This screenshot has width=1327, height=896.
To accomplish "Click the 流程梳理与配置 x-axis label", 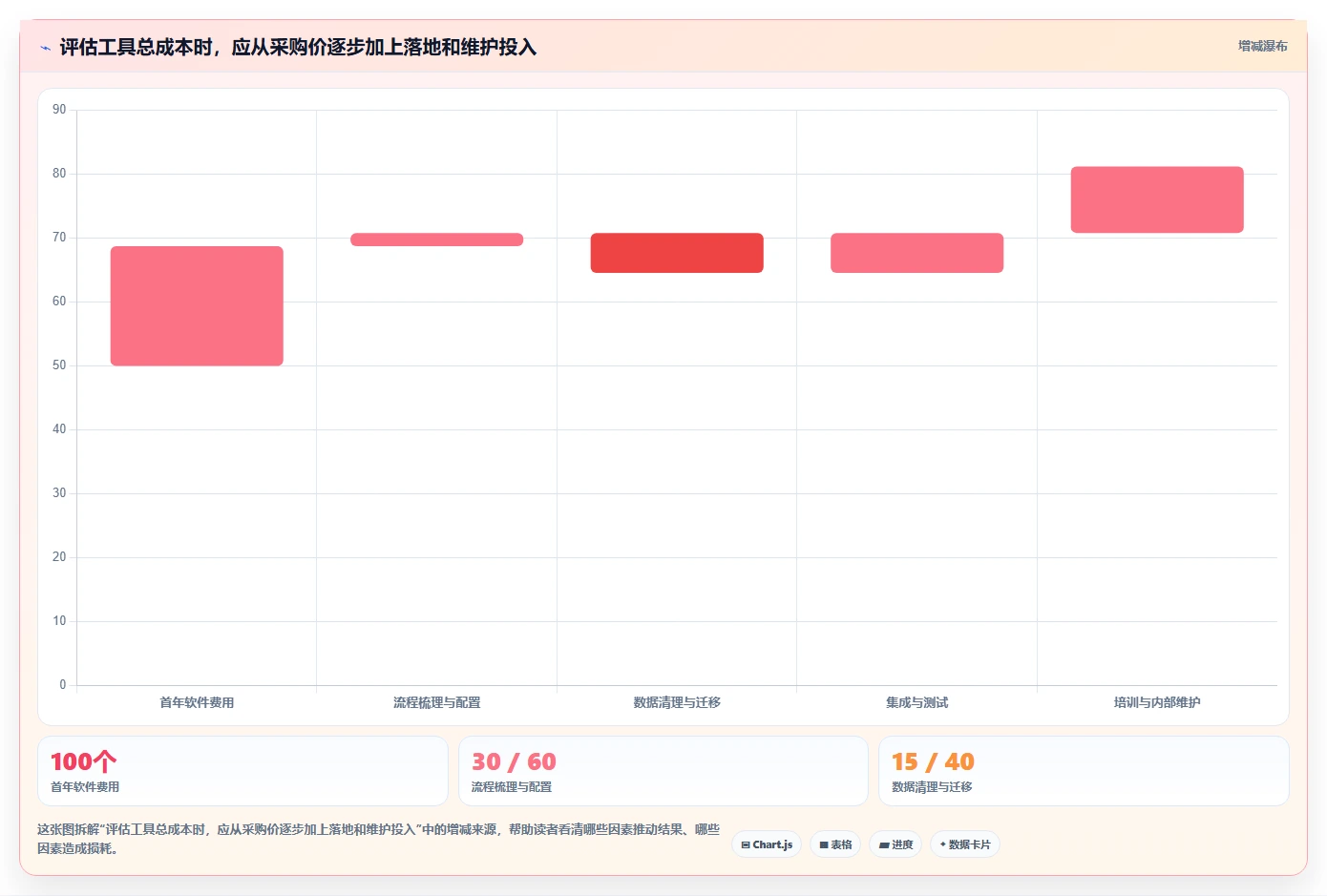I will click(437, 702).
